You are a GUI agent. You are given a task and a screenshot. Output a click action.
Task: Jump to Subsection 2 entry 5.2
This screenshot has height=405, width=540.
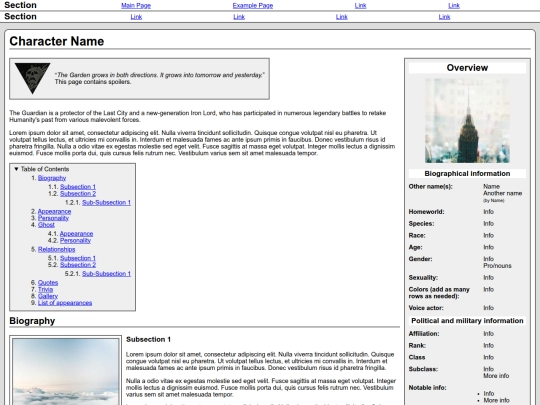pos(78,265)
